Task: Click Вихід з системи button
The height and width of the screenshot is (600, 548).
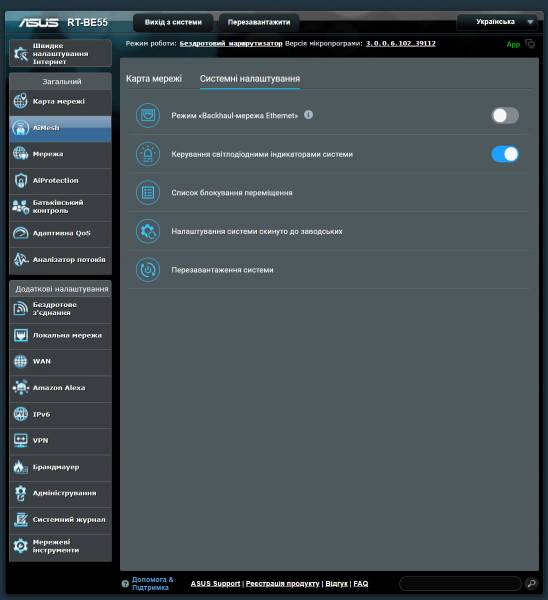Action: tap(173, 23)
